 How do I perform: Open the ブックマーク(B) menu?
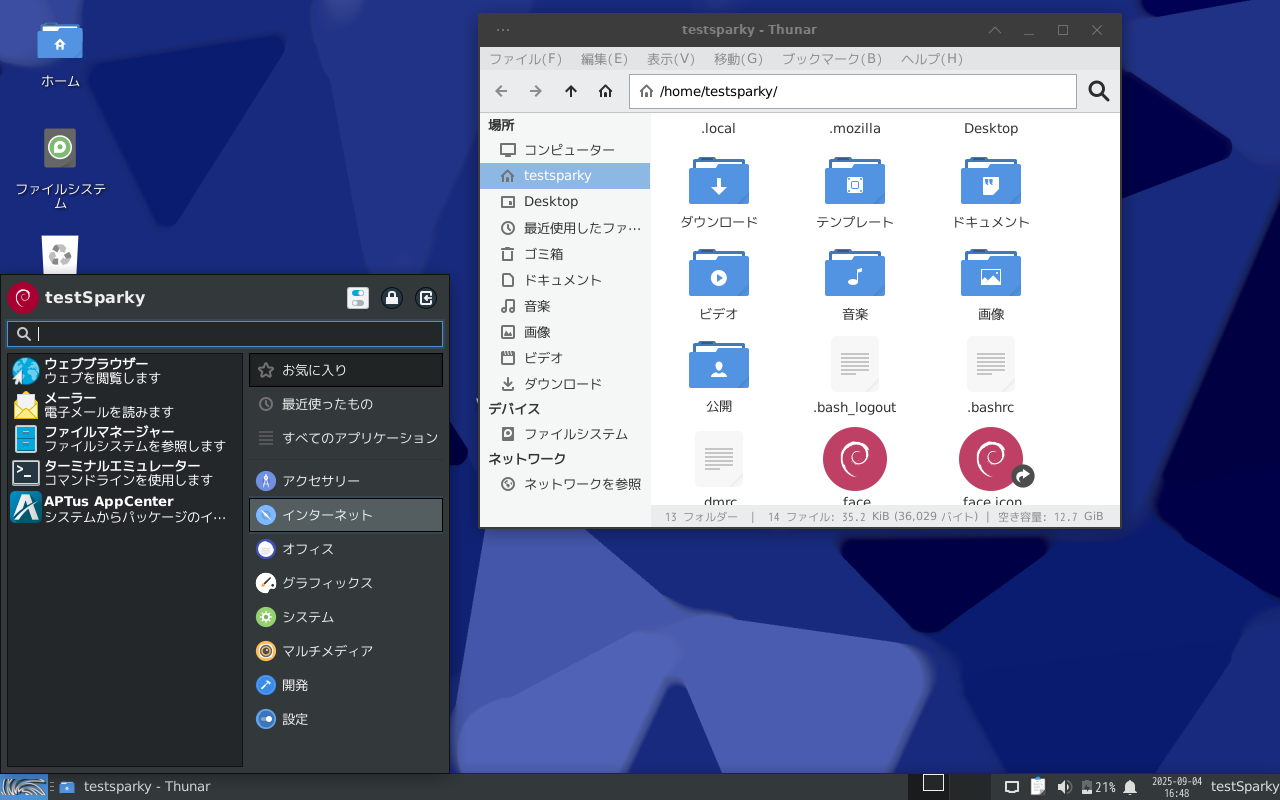tap(831, 59)
